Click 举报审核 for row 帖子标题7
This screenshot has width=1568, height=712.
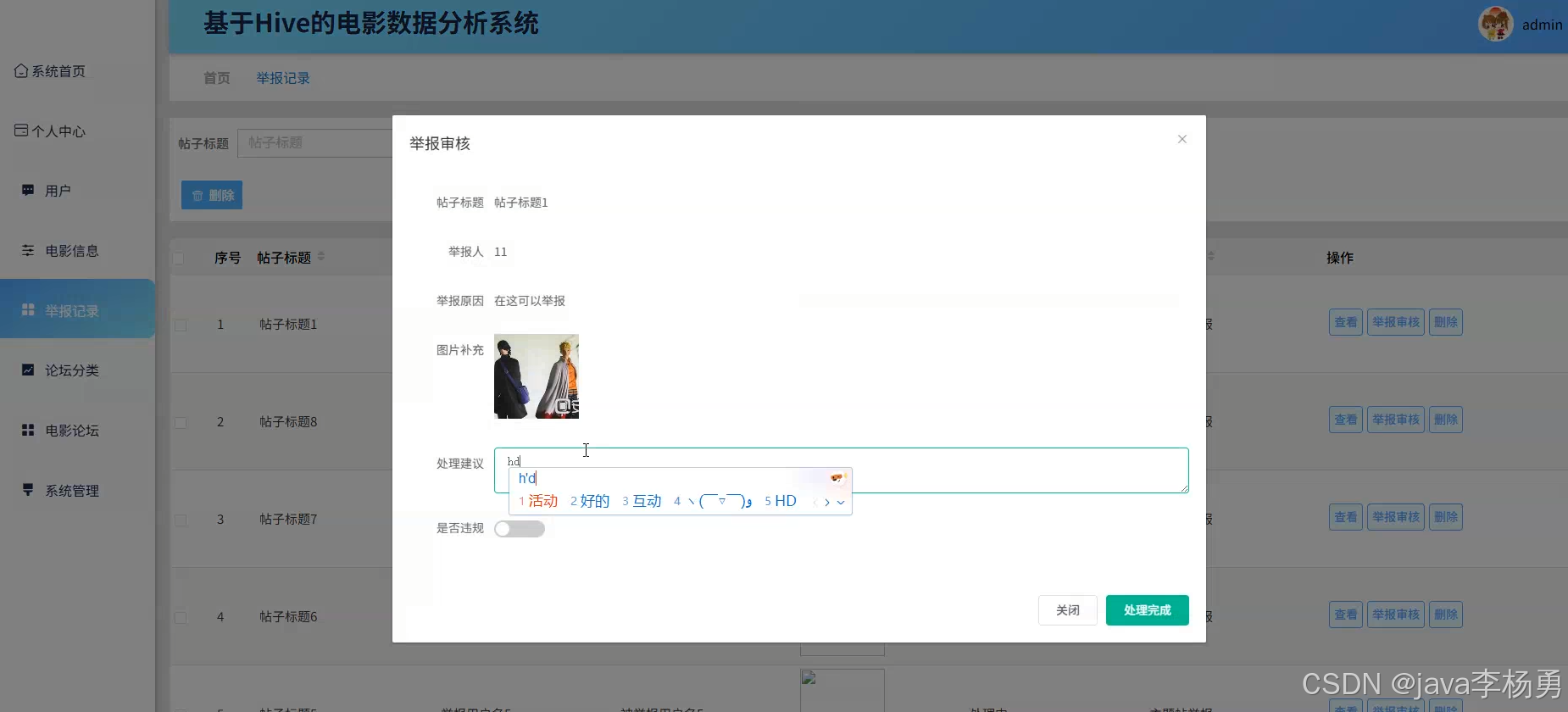click(x=1396, y=517)
